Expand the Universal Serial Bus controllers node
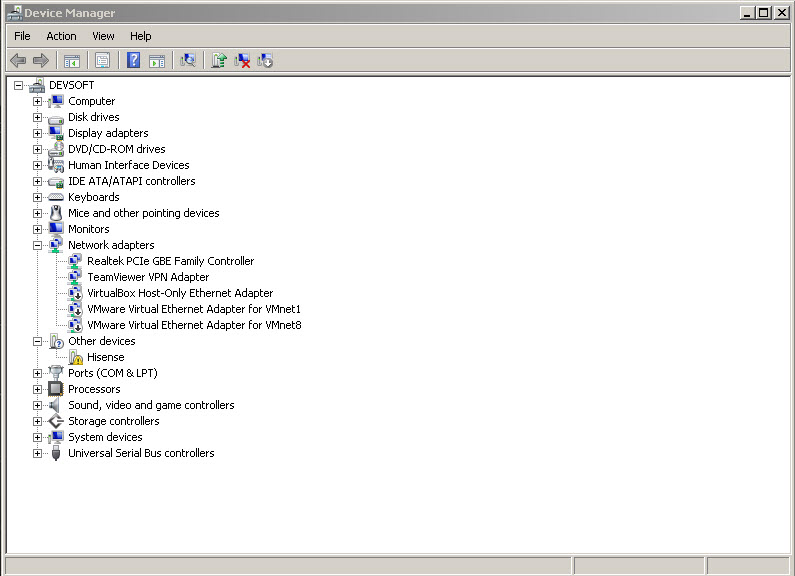The height and width of the screenshot is (576, 795). 37,453
